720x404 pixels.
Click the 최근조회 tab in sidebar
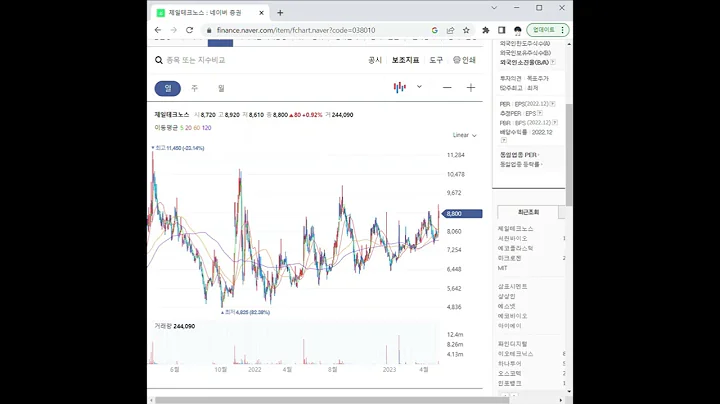[x=528, y=212]
